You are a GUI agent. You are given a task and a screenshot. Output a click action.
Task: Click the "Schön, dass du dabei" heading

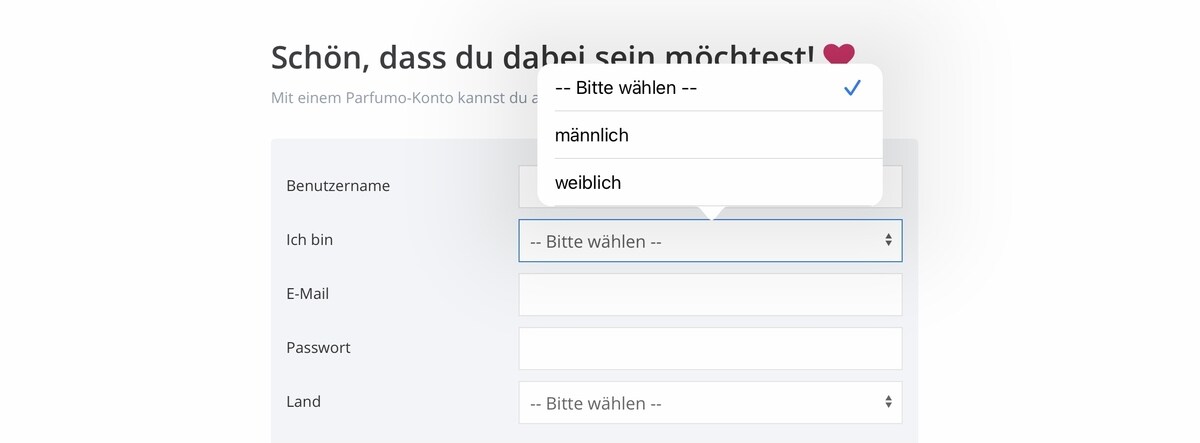point(404,58)
